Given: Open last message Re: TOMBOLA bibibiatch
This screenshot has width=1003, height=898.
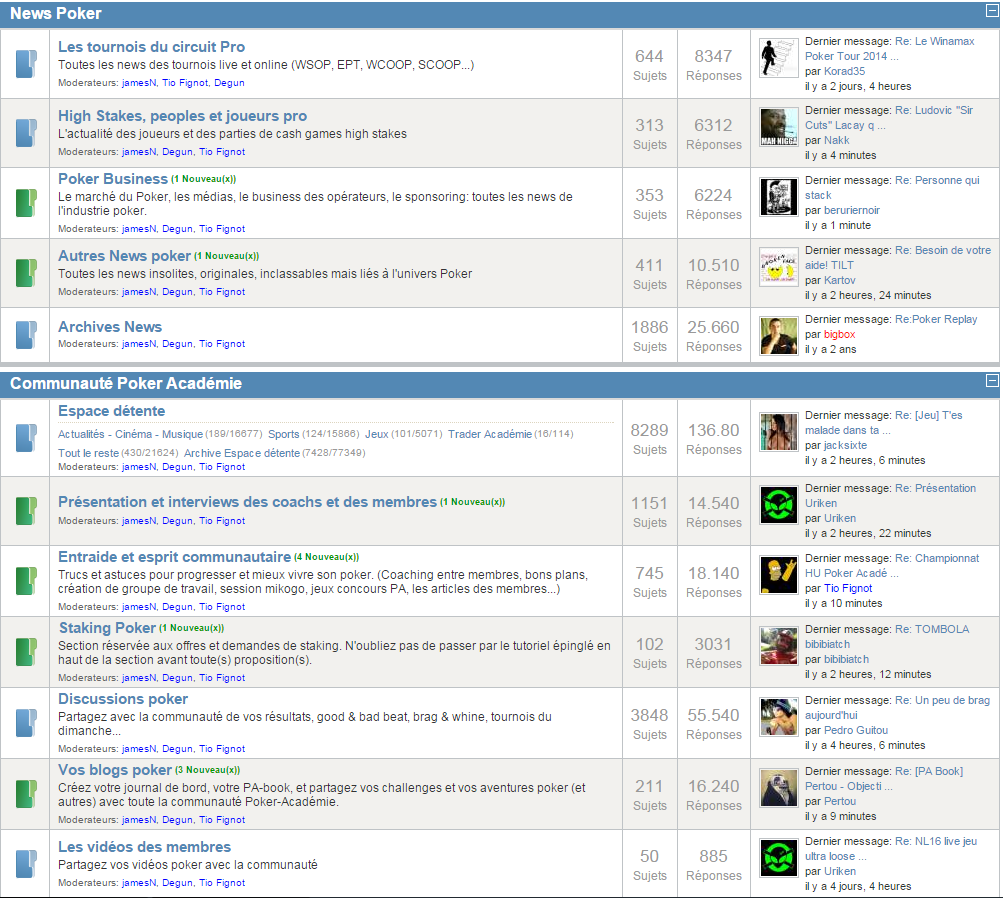Looking at the screenshot, I should pos(887,637).
